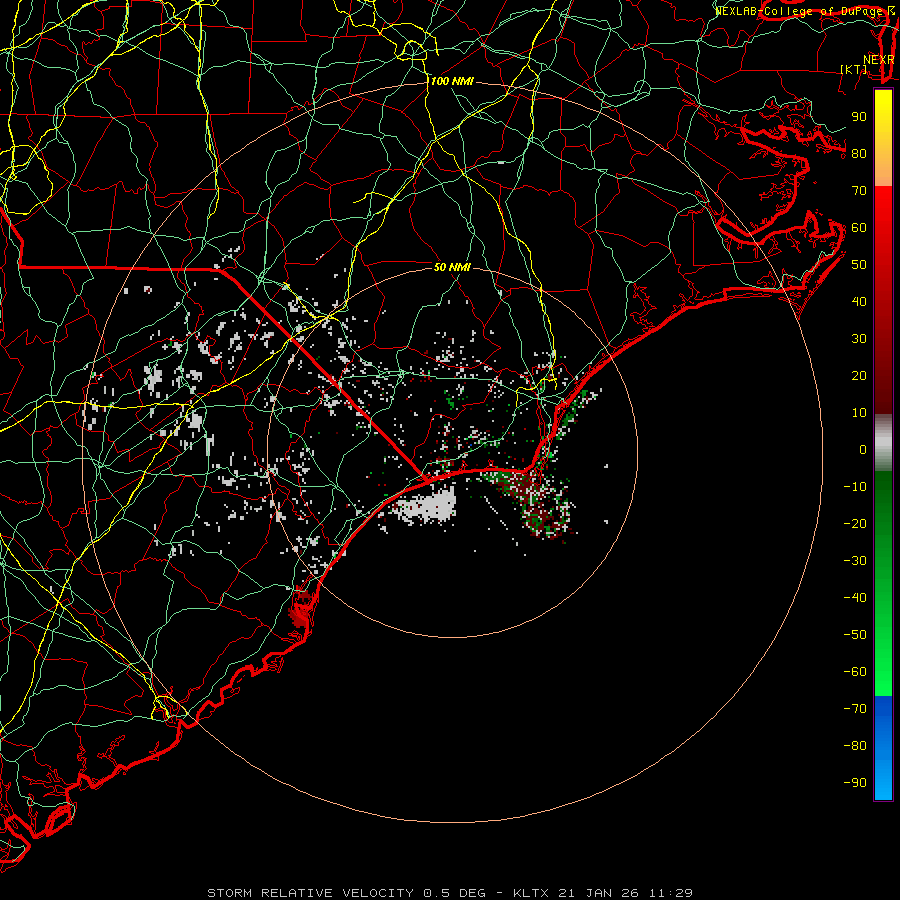Screen dimensions: 900x900
Task: Click the positive 70 scale label
Action: click(x=859, y=191)
